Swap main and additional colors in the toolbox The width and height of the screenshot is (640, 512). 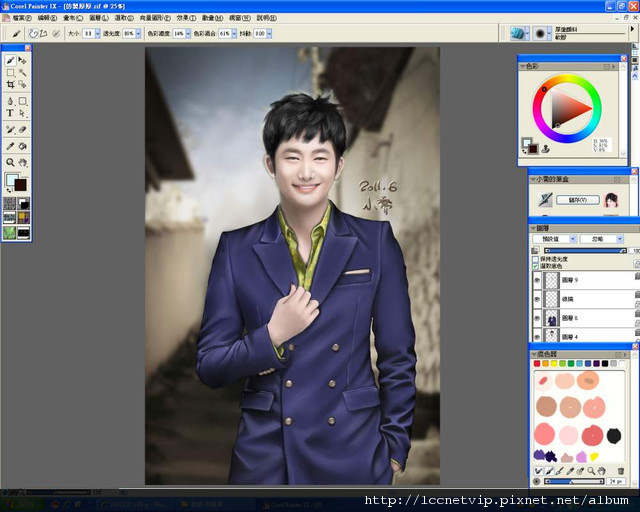coord(9,190)
